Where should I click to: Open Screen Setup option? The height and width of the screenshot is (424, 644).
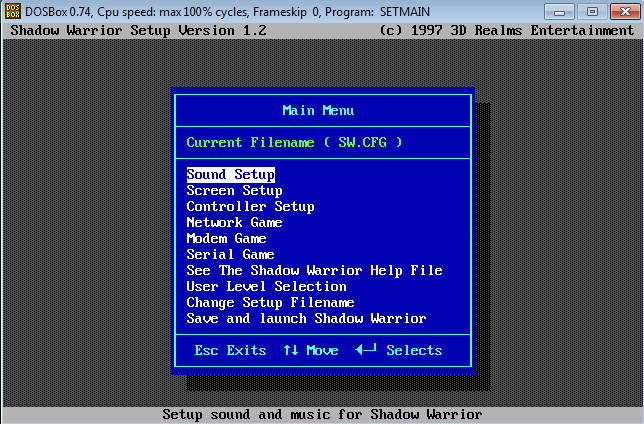tap(235, 191)
